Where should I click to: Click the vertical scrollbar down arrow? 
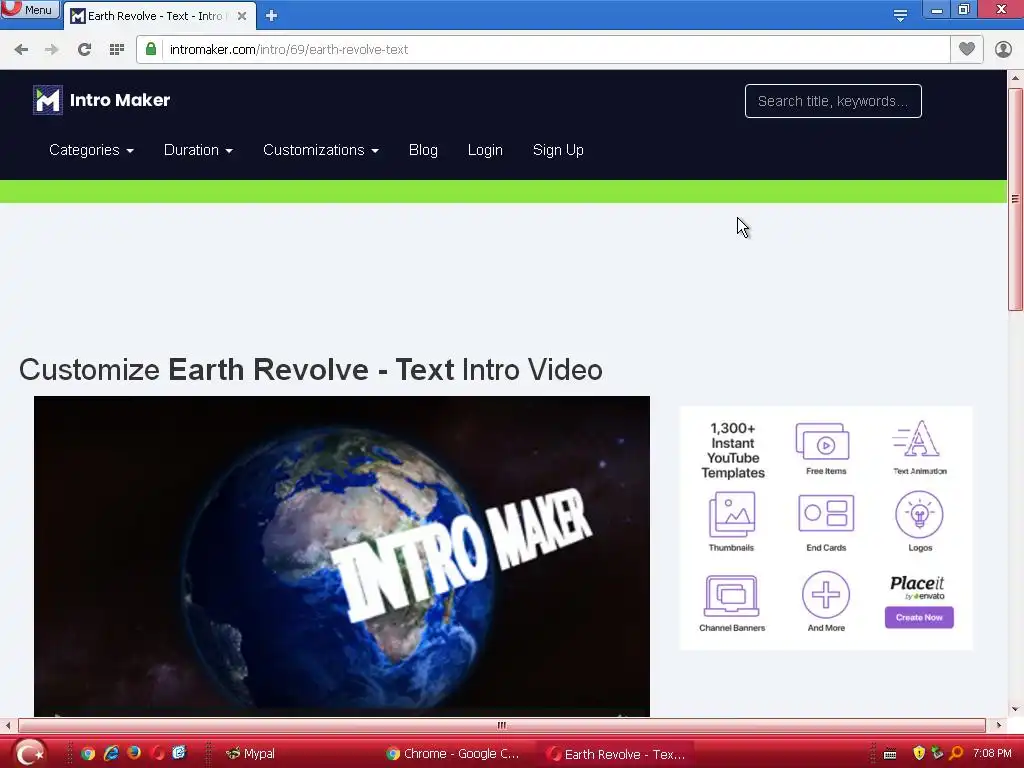coord(1015,709)
